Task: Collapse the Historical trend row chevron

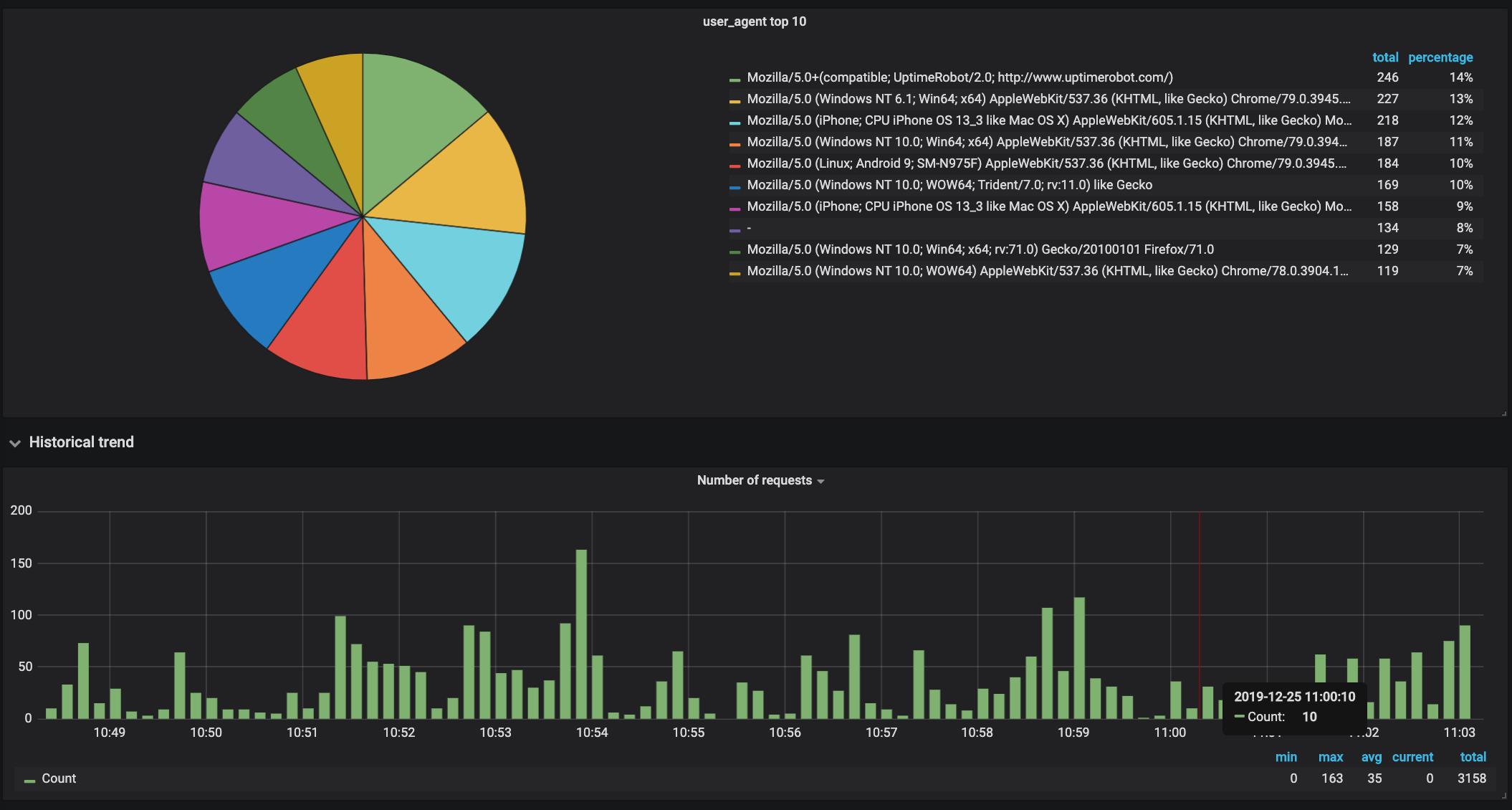Action: 15,443
